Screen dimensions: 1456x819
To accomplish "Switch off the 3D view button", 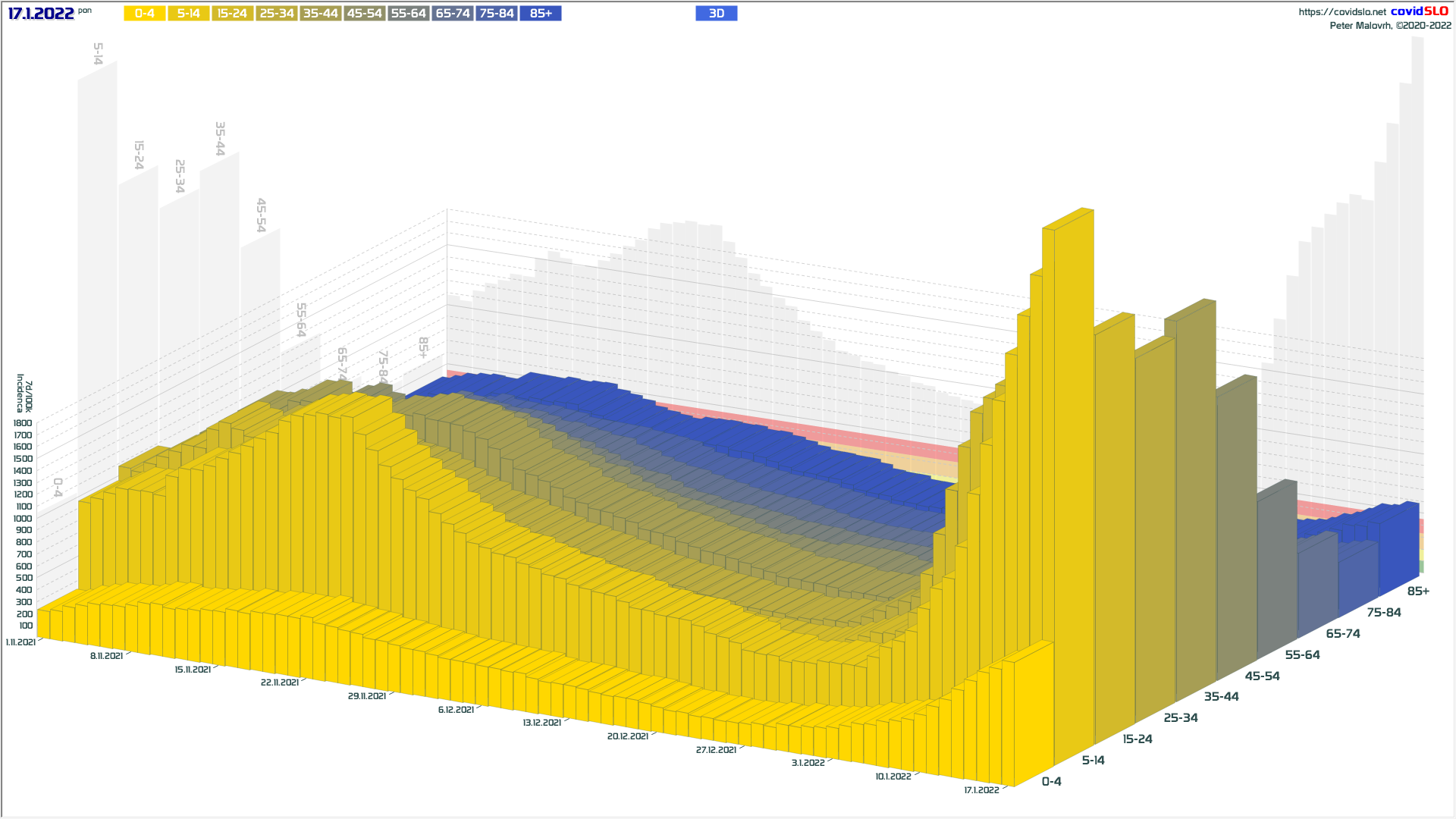I will point(716,14).
